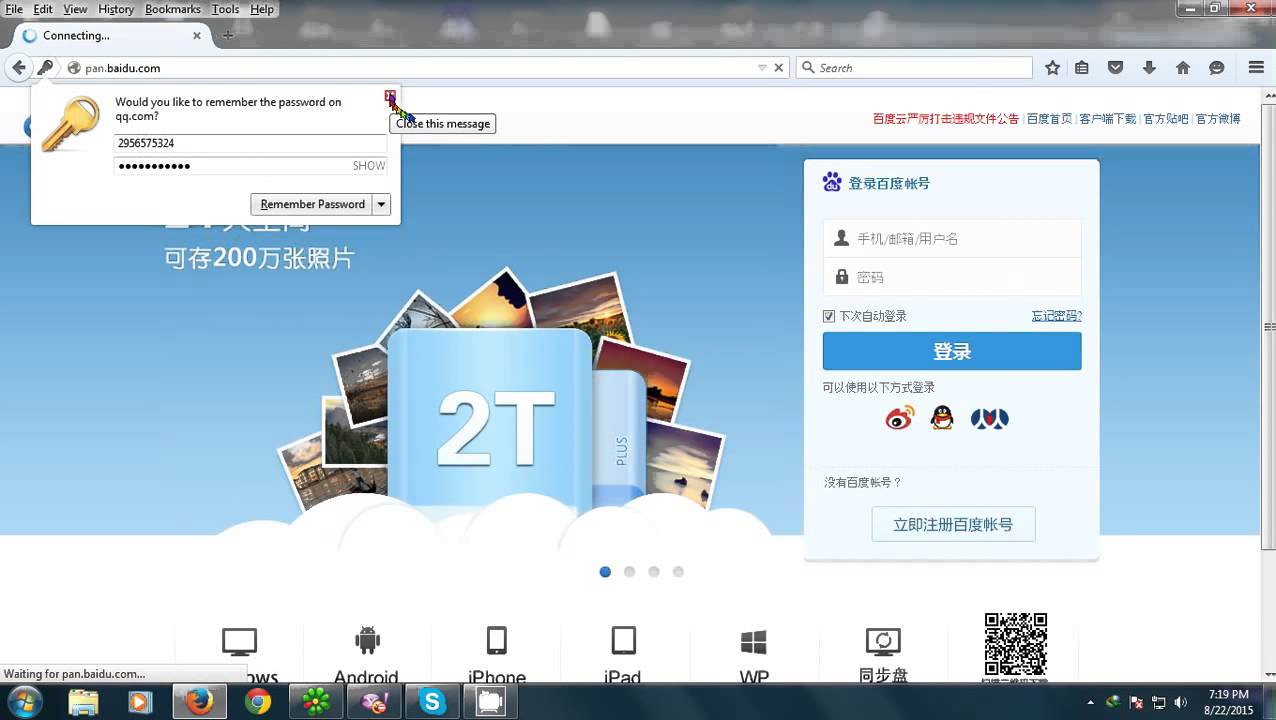The width and height of the screenshot is (1276, 720).
Task: Click 立即注册百度帐号 register button
Action: click(x=953, y=524)
